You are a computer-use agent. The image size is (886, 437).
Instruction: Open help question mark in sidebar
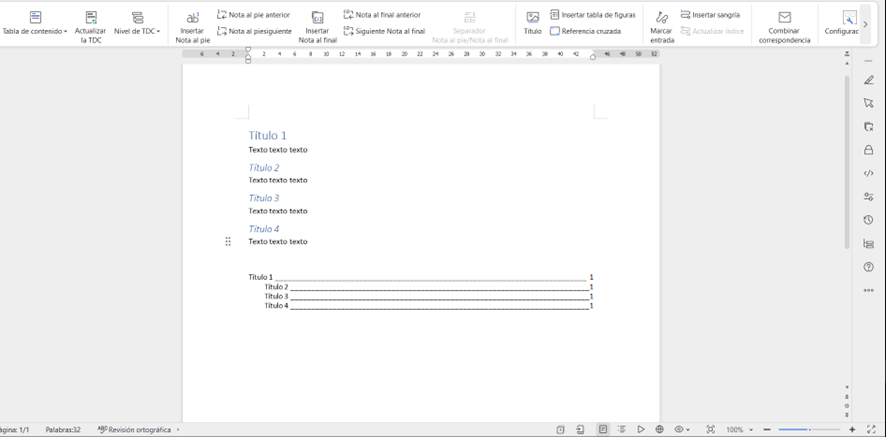click(x=868, y=267)
